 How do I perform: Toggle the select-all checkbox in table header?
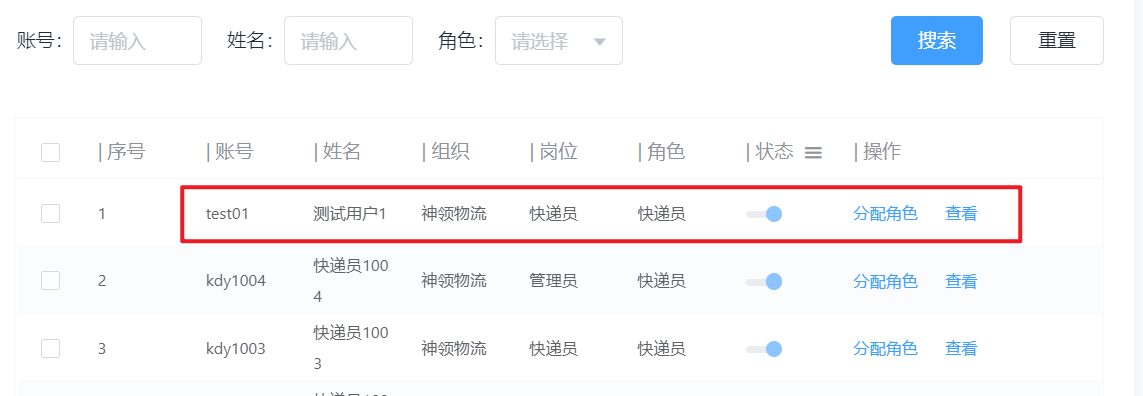pyautogui.click(x=50, y=152)
